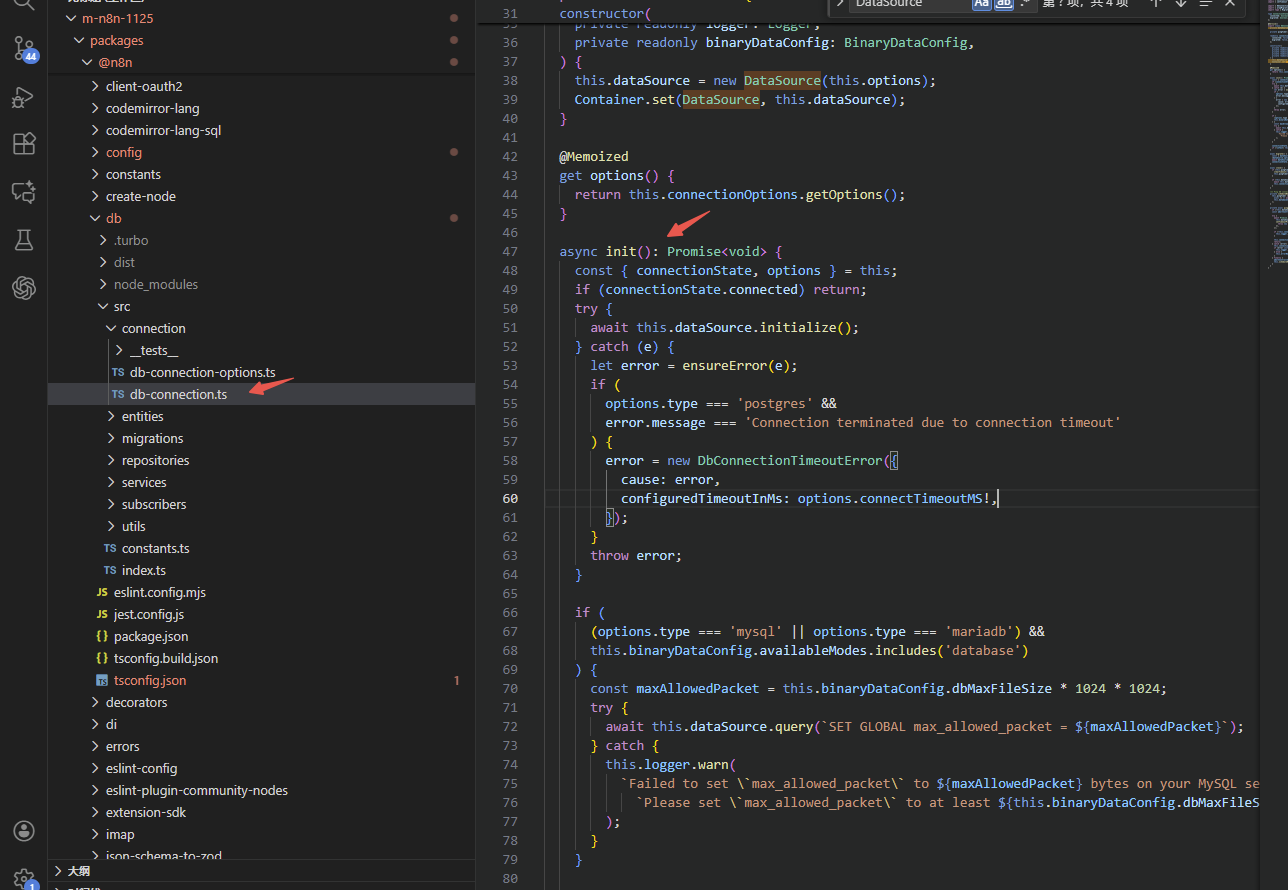
Task: Click line number 47 in gutter
Action: 510,251
